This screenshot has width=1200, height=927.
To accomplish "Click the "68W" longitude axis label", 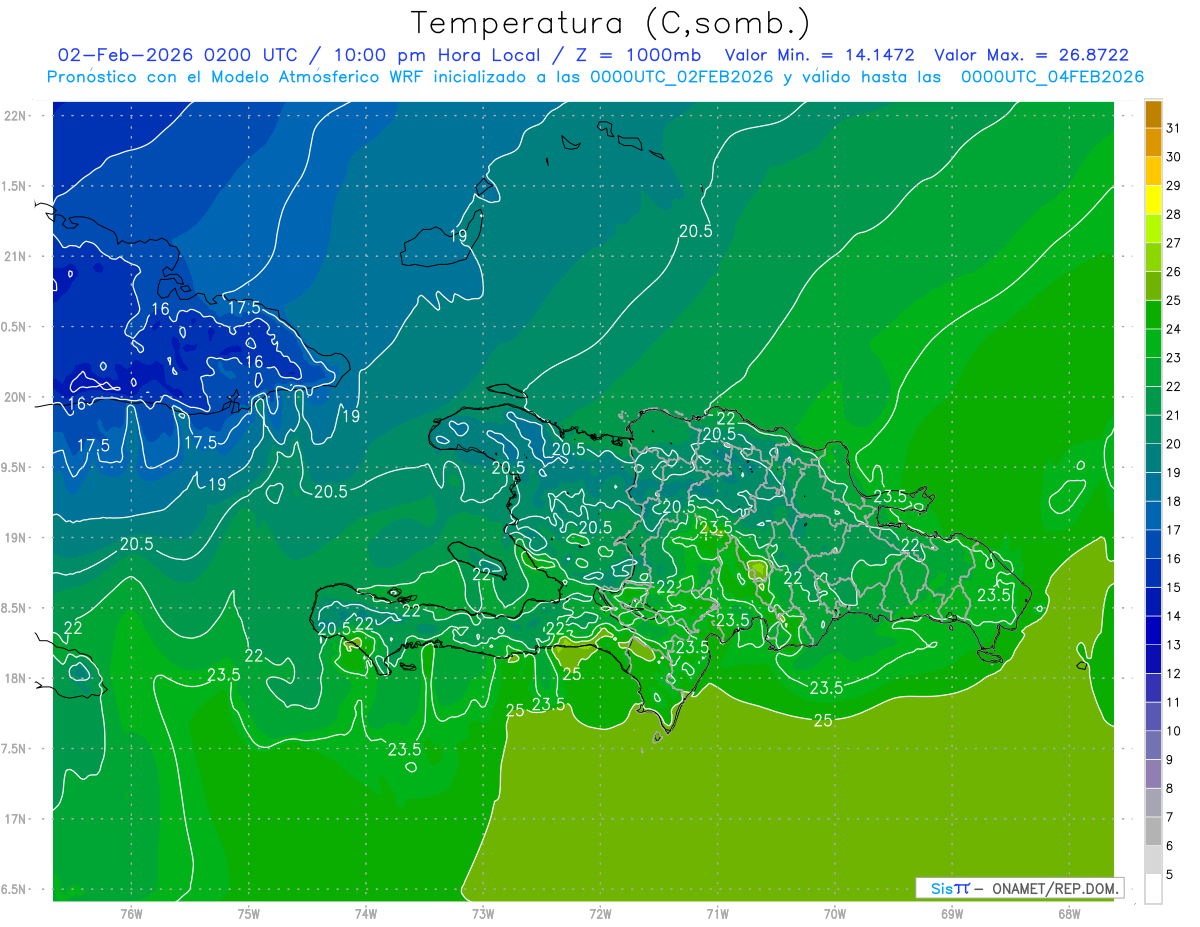I will [1069, 913].
